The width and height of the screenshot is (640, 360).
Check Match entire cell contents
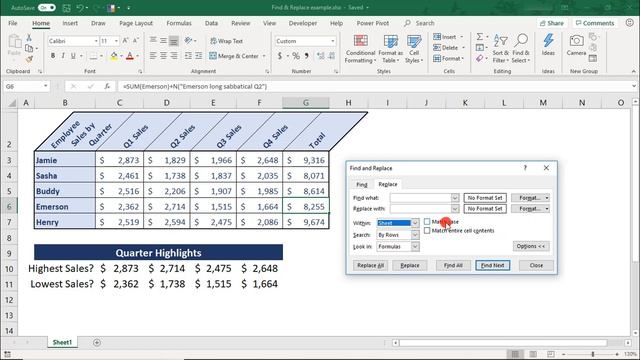click(427, 231)
